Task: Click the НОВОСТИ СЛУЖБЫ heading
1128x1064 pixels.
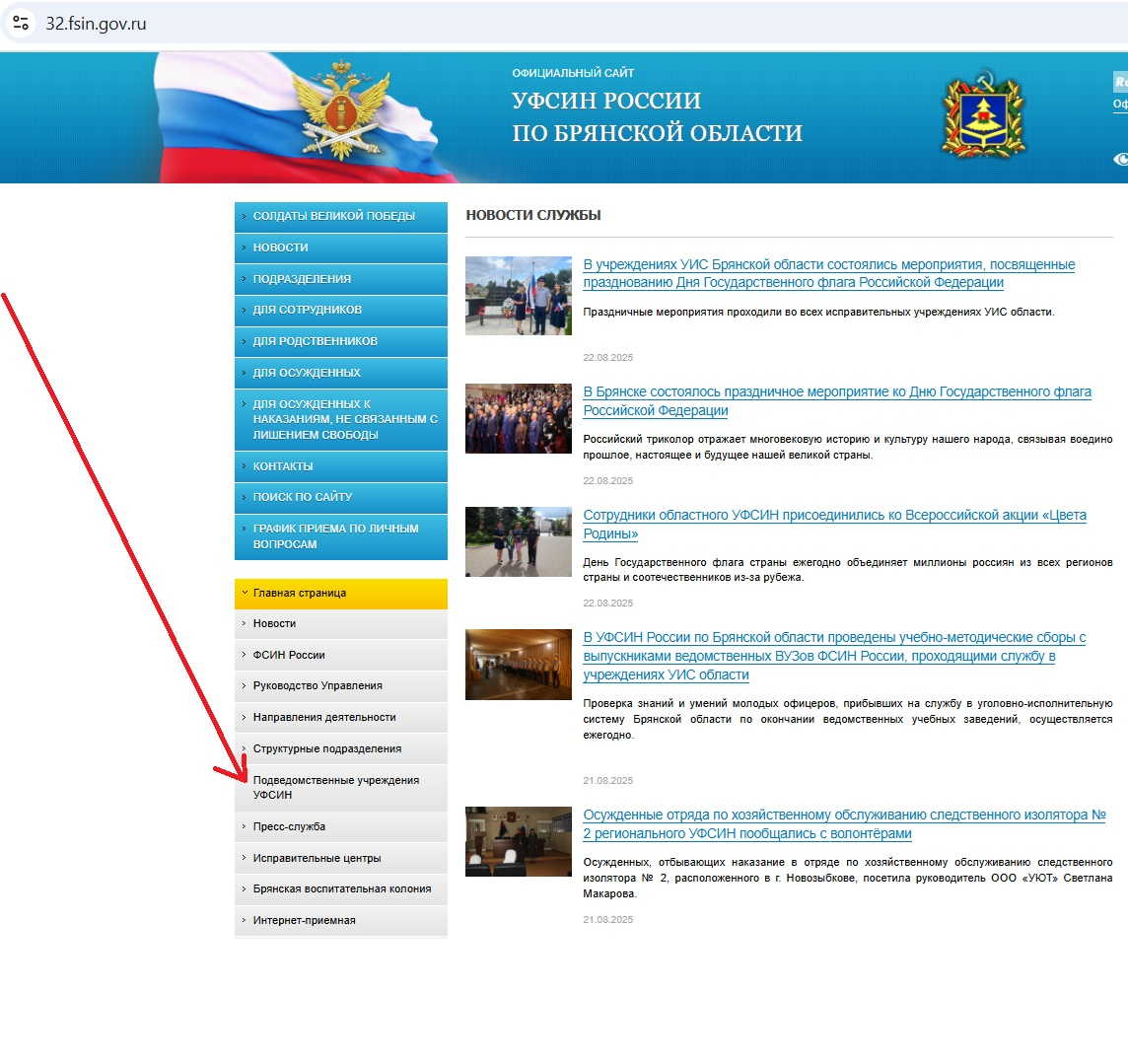Action: pyautogui.click(x=533, y=215)
